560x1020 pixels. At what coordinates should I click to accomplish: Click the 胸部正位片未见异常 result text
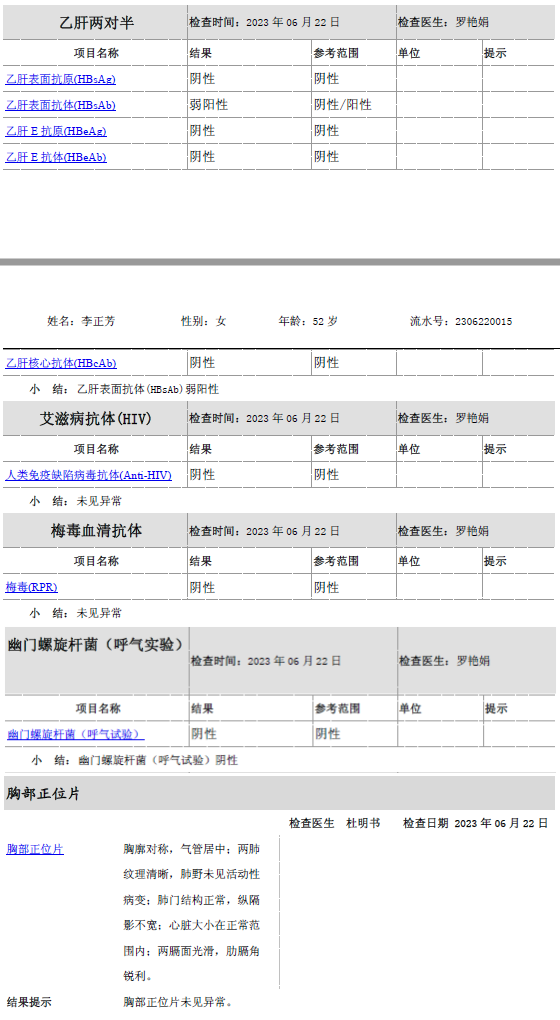[x=178, y=1002]
